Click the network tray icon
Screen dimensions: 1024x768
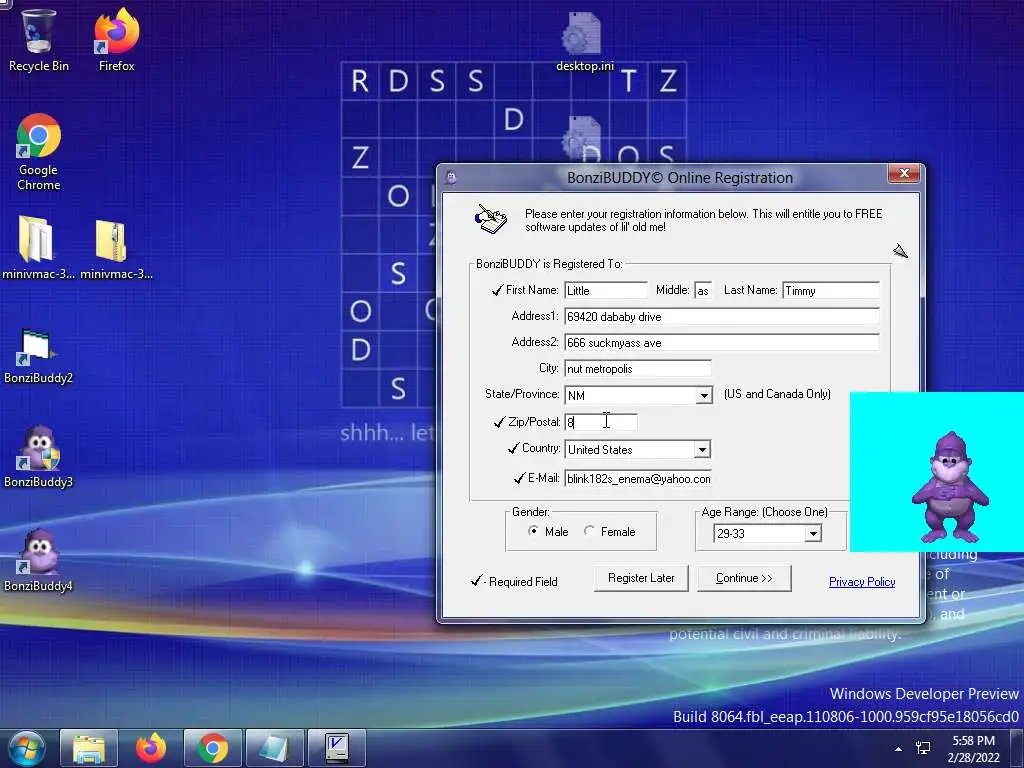(x=923, y=748)
